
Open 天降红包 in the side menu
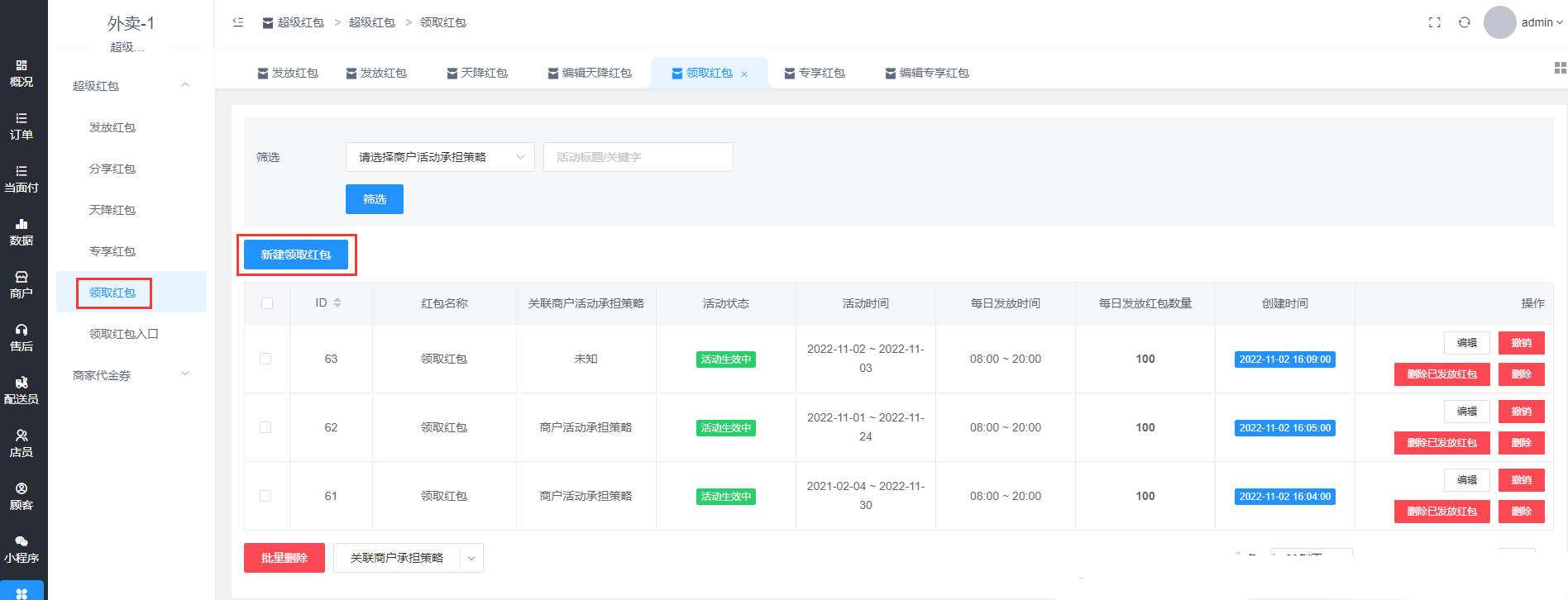click(x=112, y=210)
